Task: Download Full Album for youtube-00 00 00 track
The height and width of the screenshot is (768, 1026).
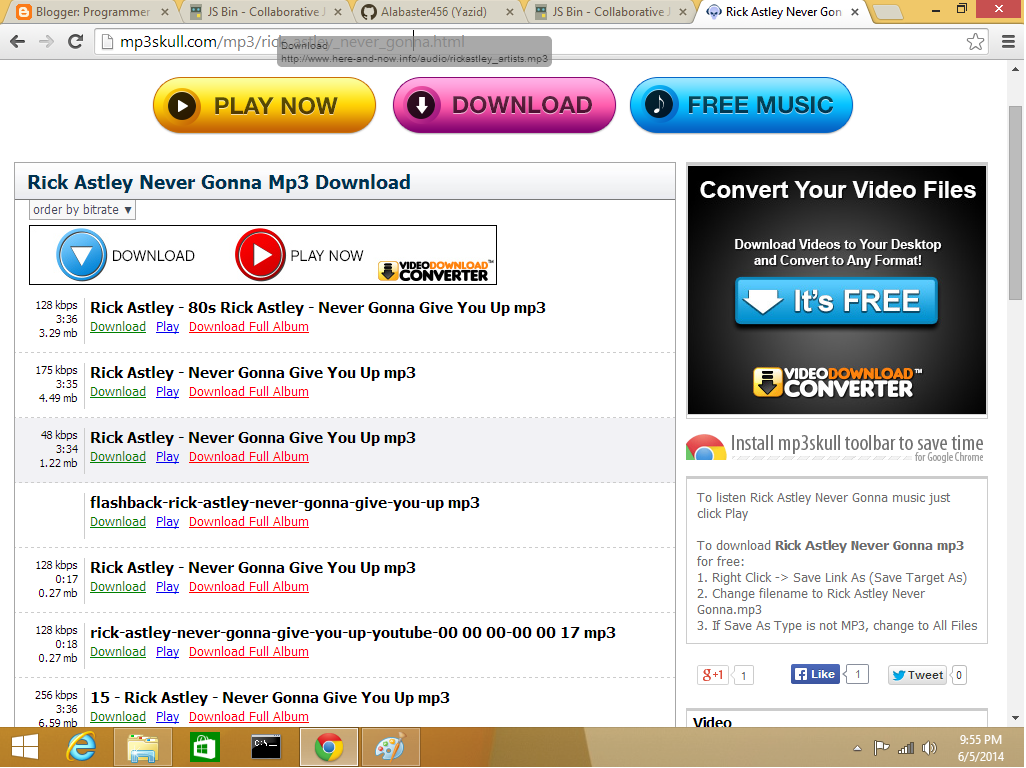Action: click(x=249, y=652)
